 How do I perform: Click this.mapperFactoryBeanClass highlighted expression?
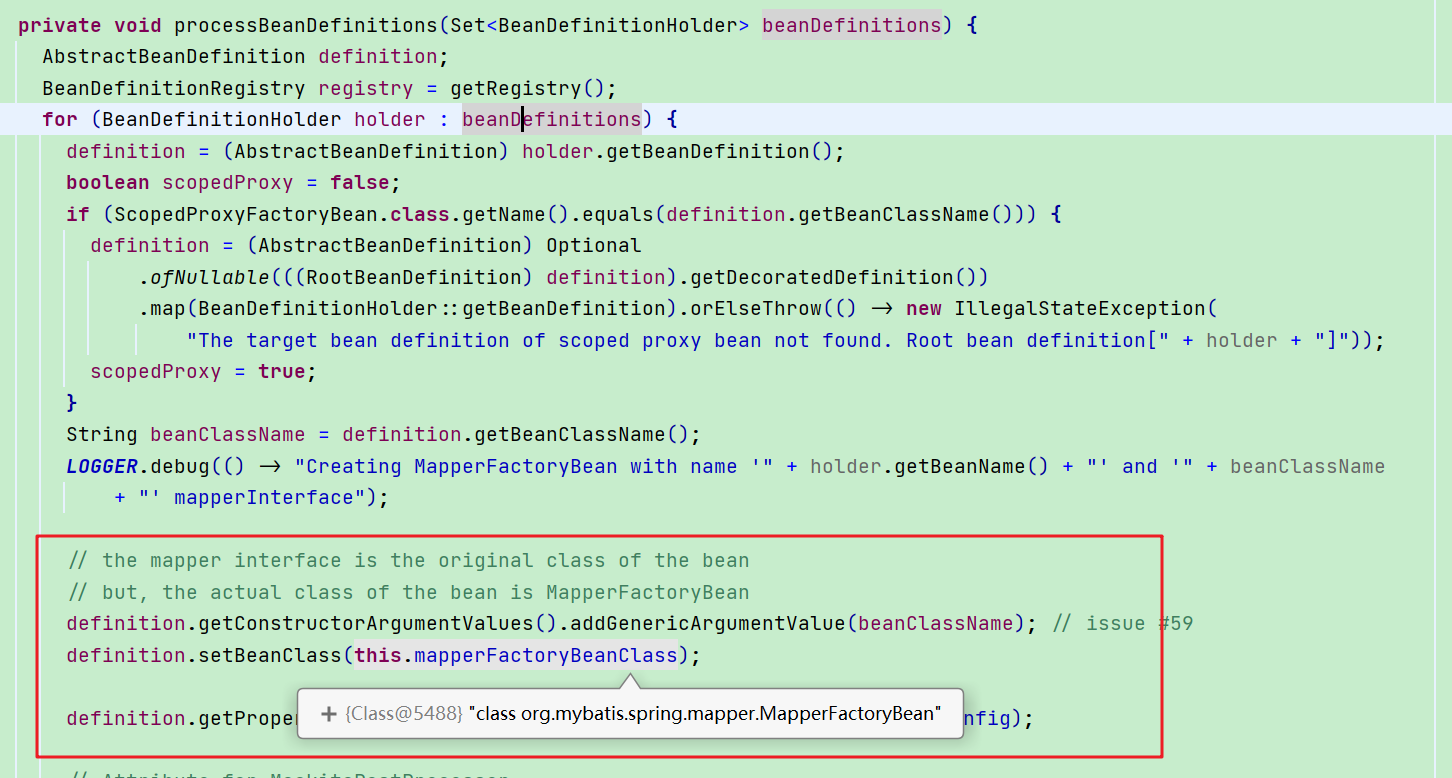point(516,656)
